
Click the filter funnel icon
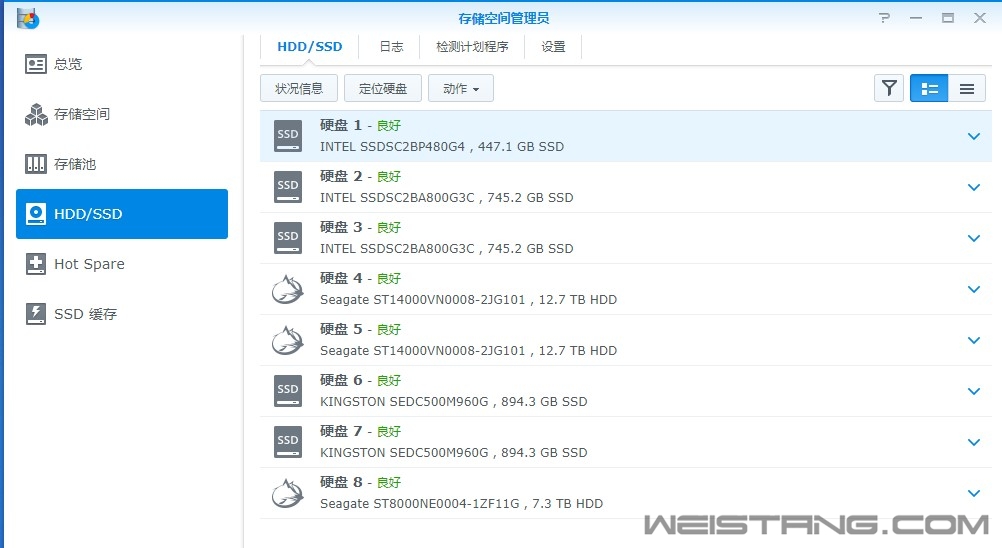coord(889,88)
